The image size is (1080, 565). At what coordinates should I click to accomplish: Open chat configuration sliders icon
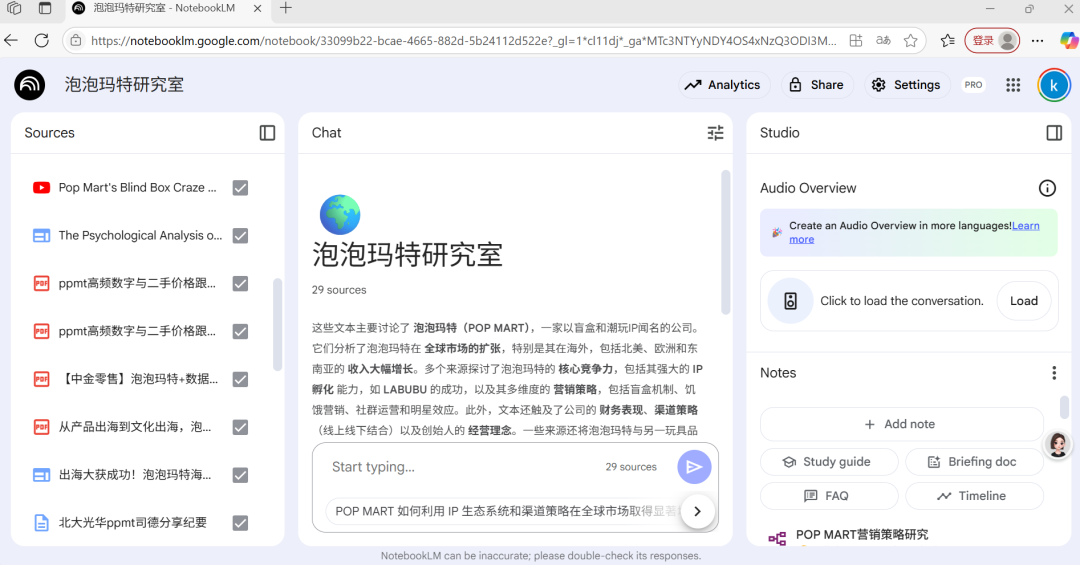(716, 133)
